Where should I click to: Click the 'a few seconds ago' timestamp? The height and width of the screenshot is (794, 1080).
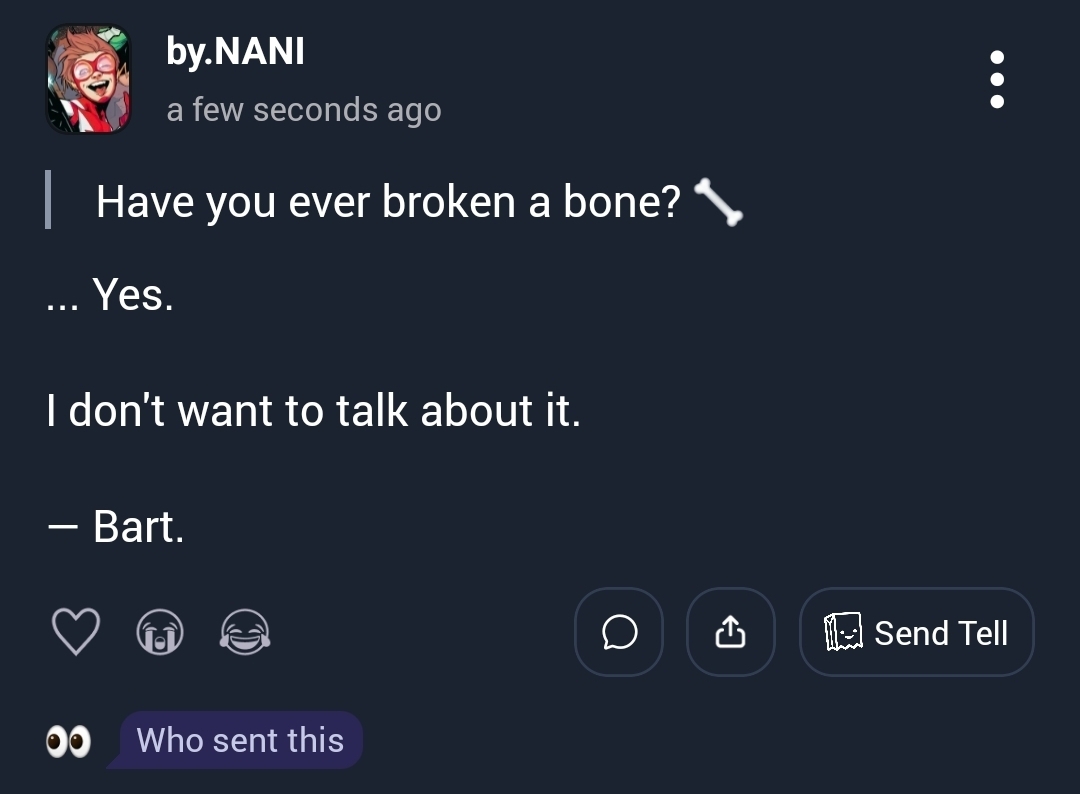tap(304, 109)
